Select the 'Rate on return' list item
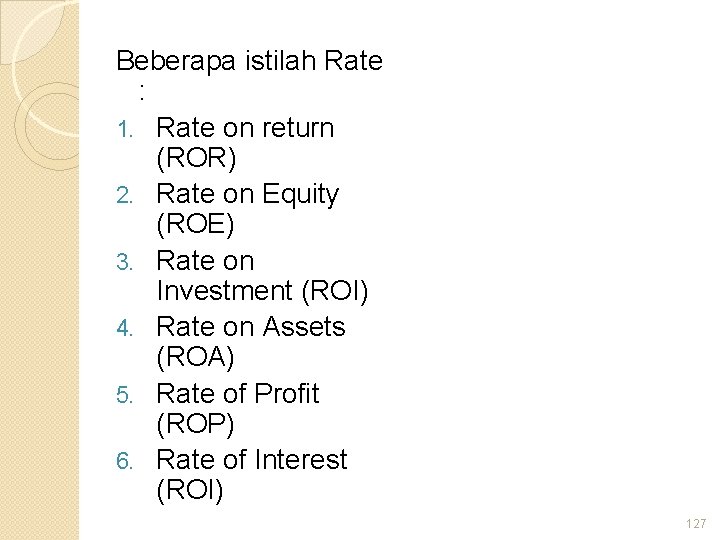 (x=246, y=128)
